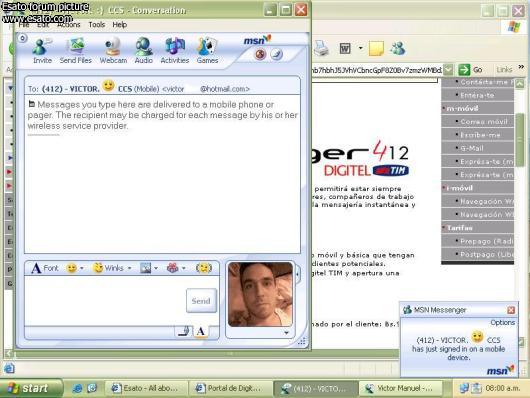Click the contact display picture
Viewport: 530px width, 398px height.
tap(260, 294)
